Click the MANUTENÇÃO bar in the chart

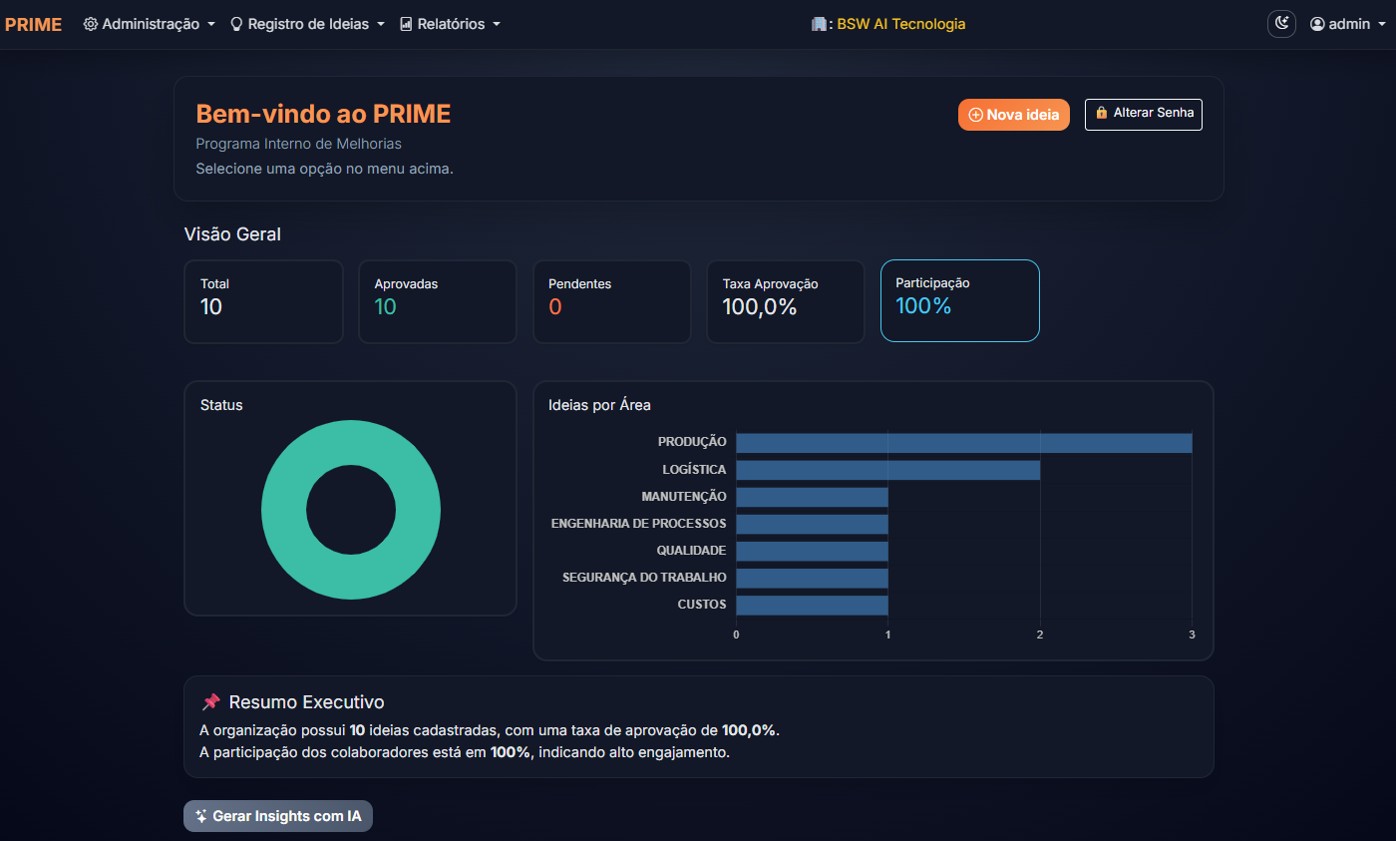click(812, 497)
